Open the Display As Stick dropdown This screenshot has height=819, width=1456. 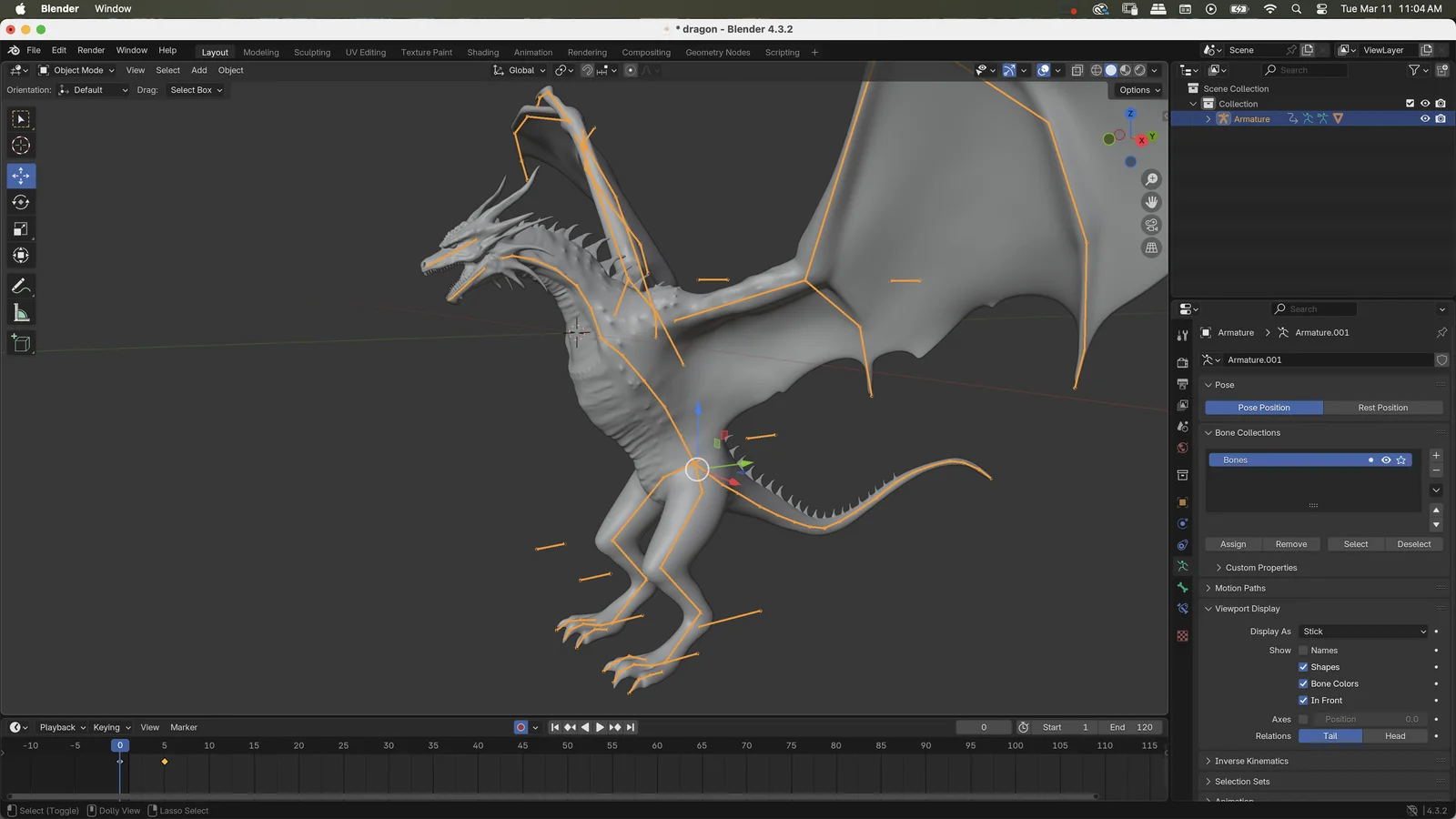tap(1363, 632)
